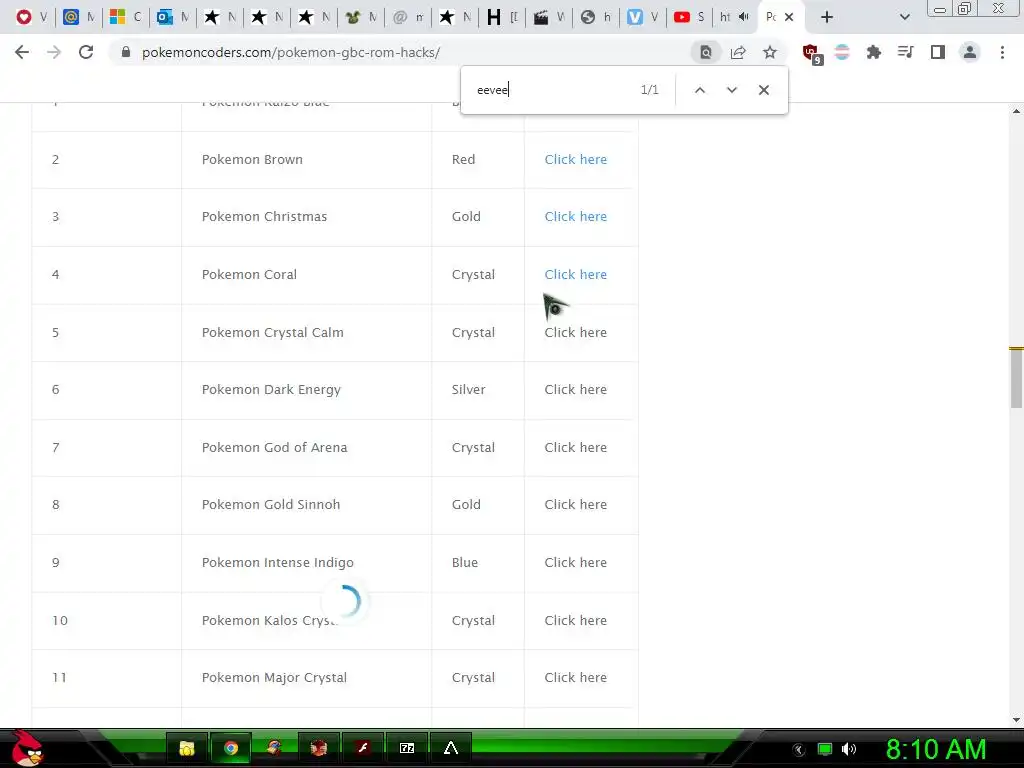The width and height of the screenshot is (1024, 768).
Task: Select the Pokemon Dark Energy text
Action: coord(271,389)
